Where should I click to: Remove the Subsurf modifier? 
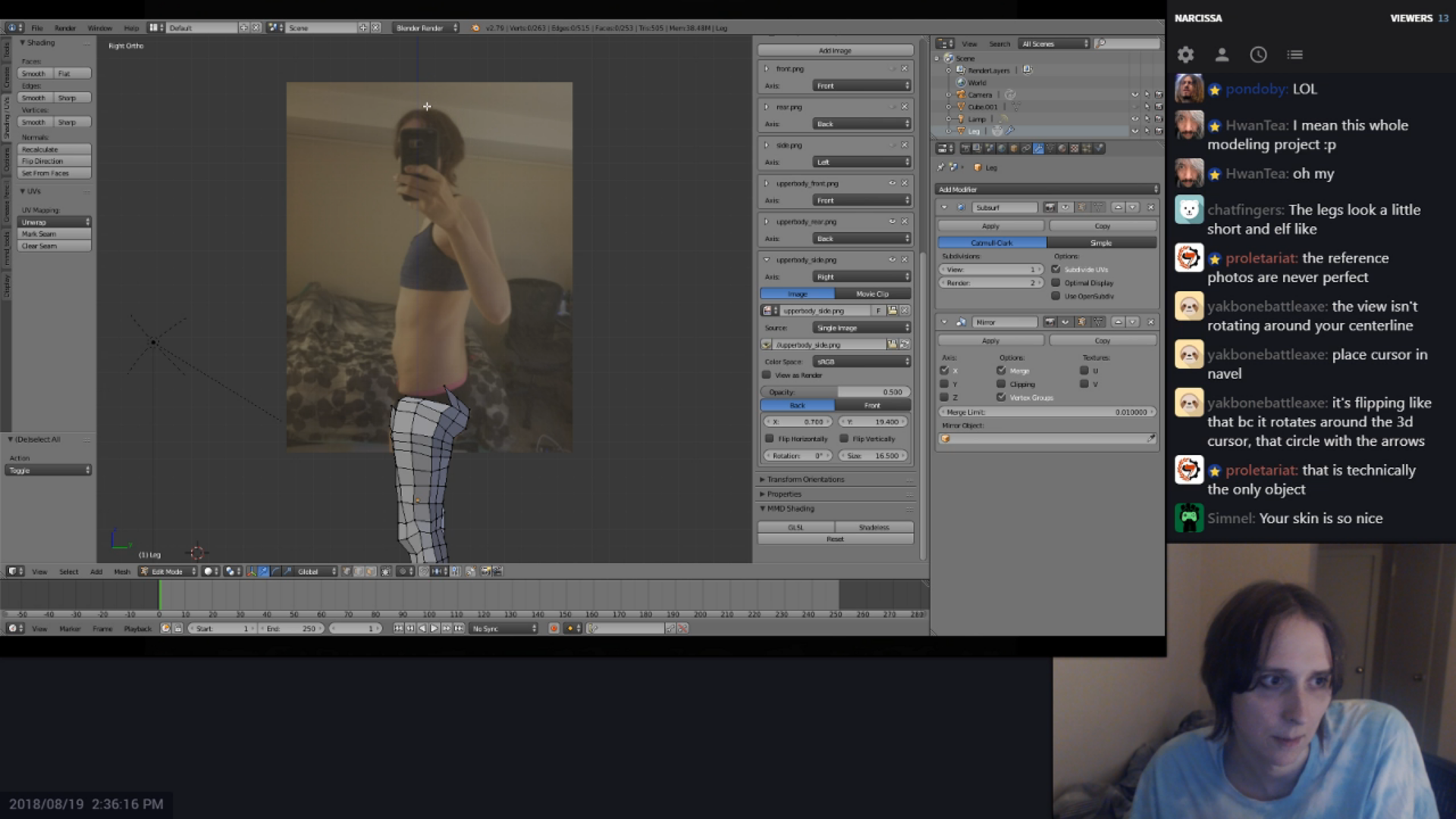pos(1151,207)
